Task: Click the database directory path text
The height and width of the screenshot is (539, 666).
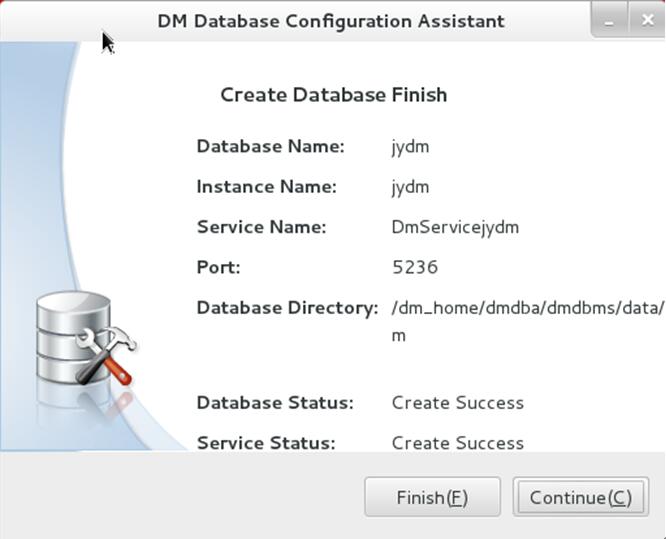Action: (528, 321)
